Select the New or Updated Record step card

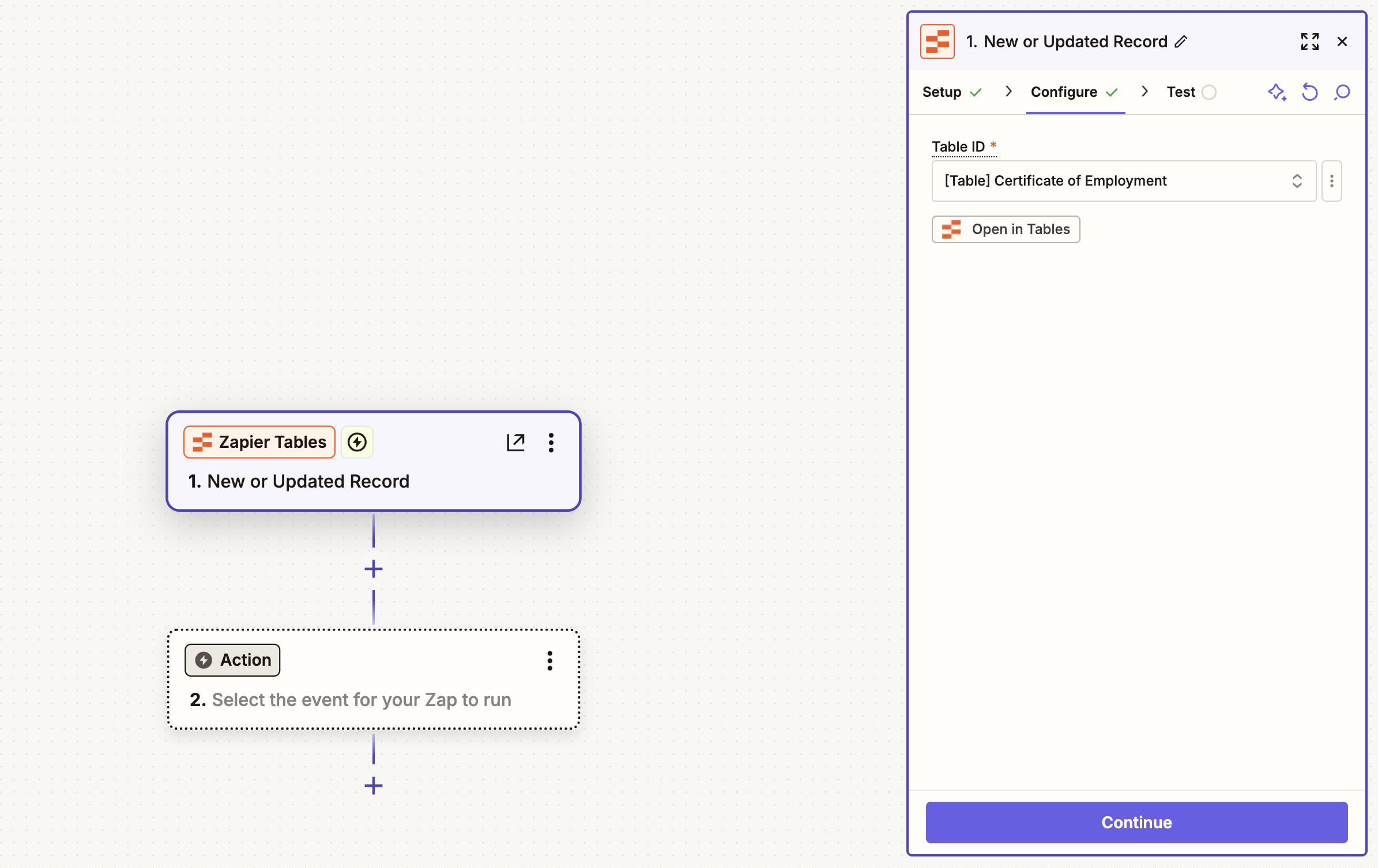374,461
